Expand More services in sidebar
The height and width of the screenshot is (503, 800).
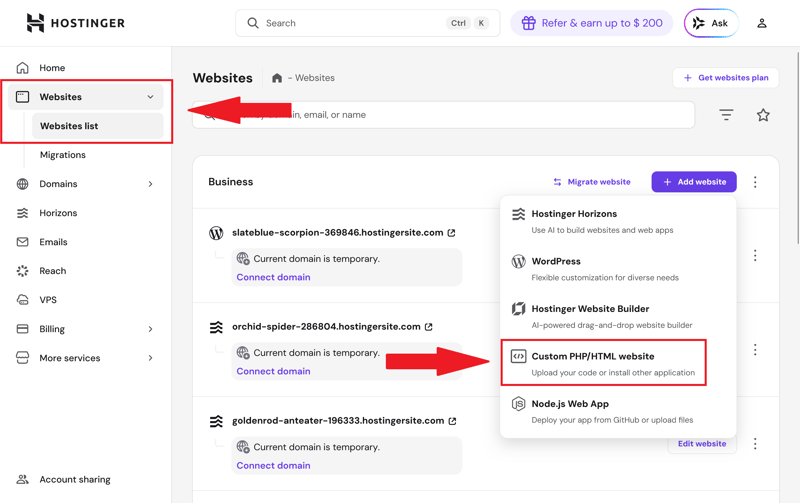tap(150, 358)
